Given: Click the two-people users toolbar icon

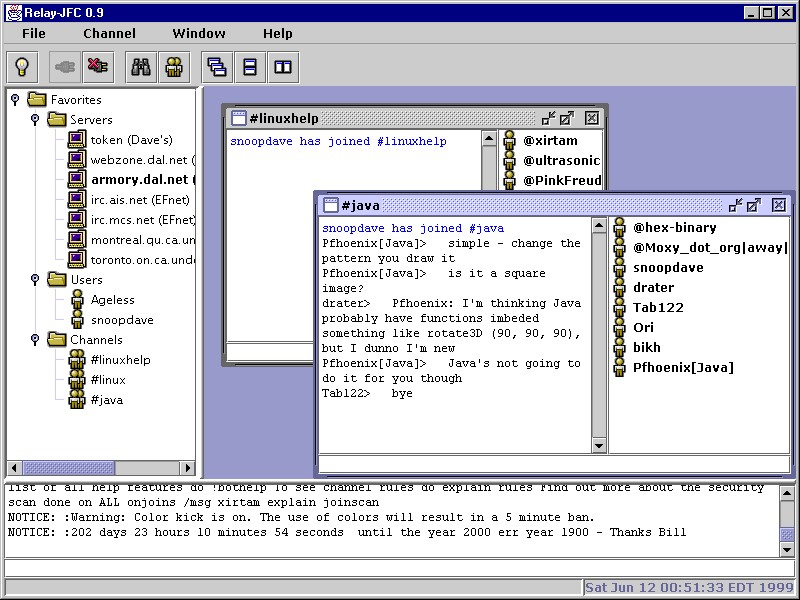Looking at the screenshot, I should (174, 67).
